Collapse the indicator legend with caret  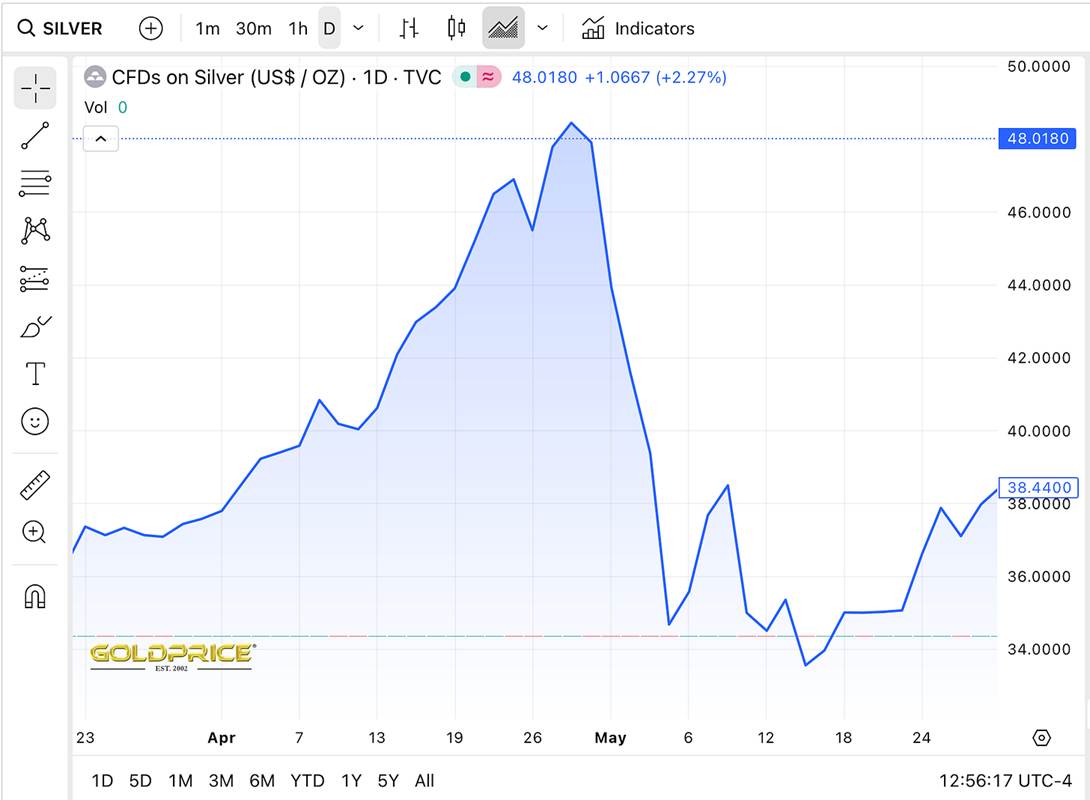pos(101,139)
